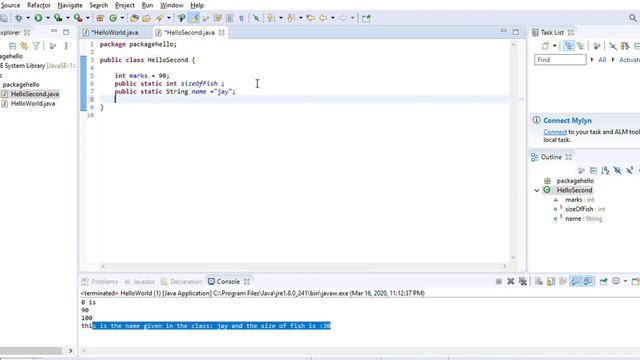Click the Open Task folder icon
Screen dimensions: 640x360
tap(146, 18)
